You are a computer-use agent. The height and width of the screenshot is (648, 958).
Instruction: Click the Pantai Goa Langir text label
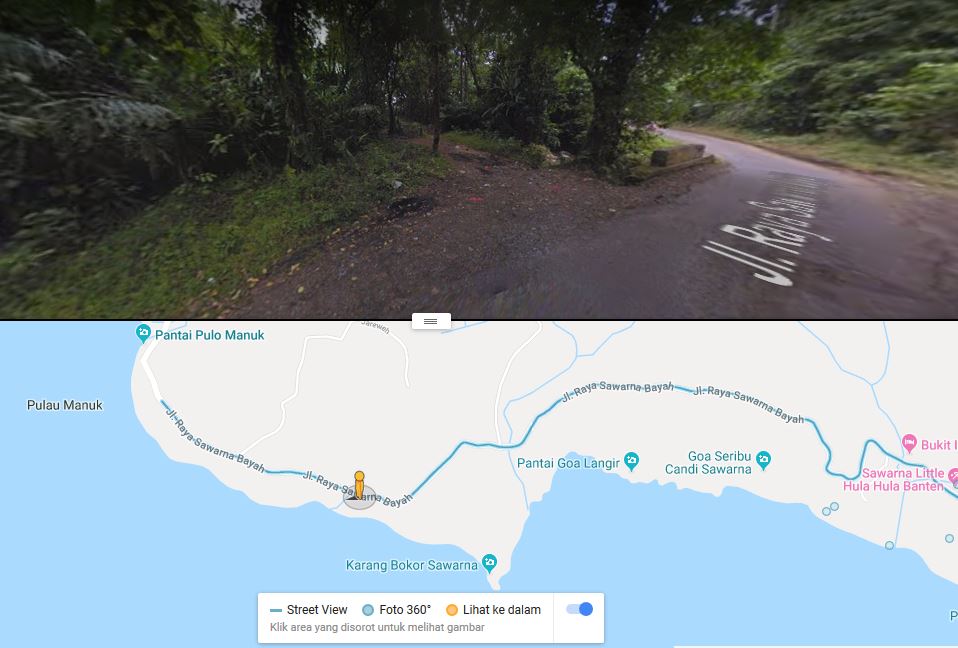(x=568, y=463)
